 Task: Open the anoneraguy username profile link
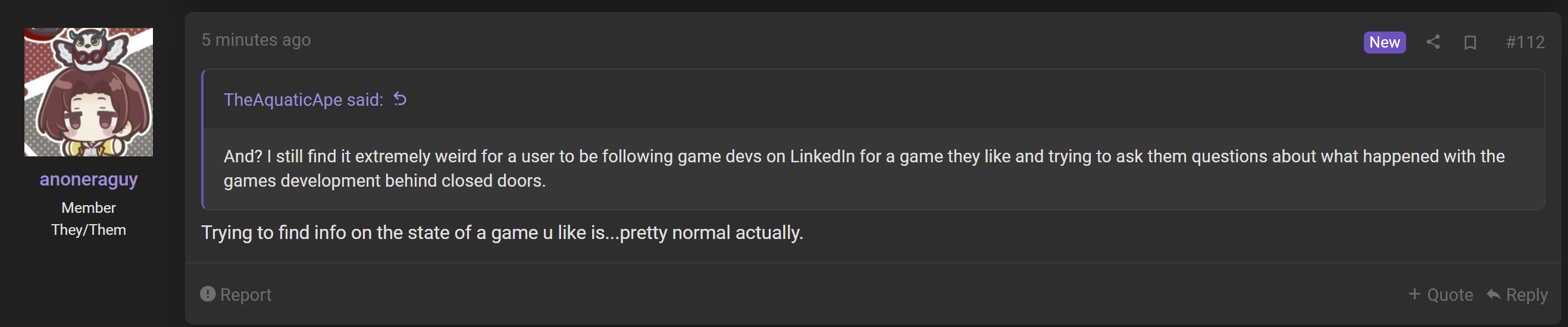[x=88, y=180]
